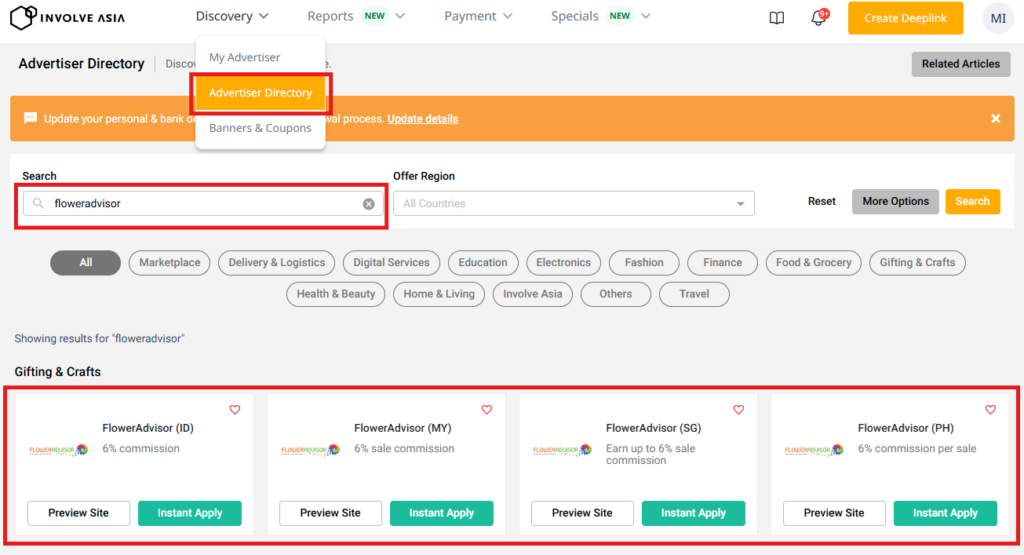Click the orange Search button

972,201
